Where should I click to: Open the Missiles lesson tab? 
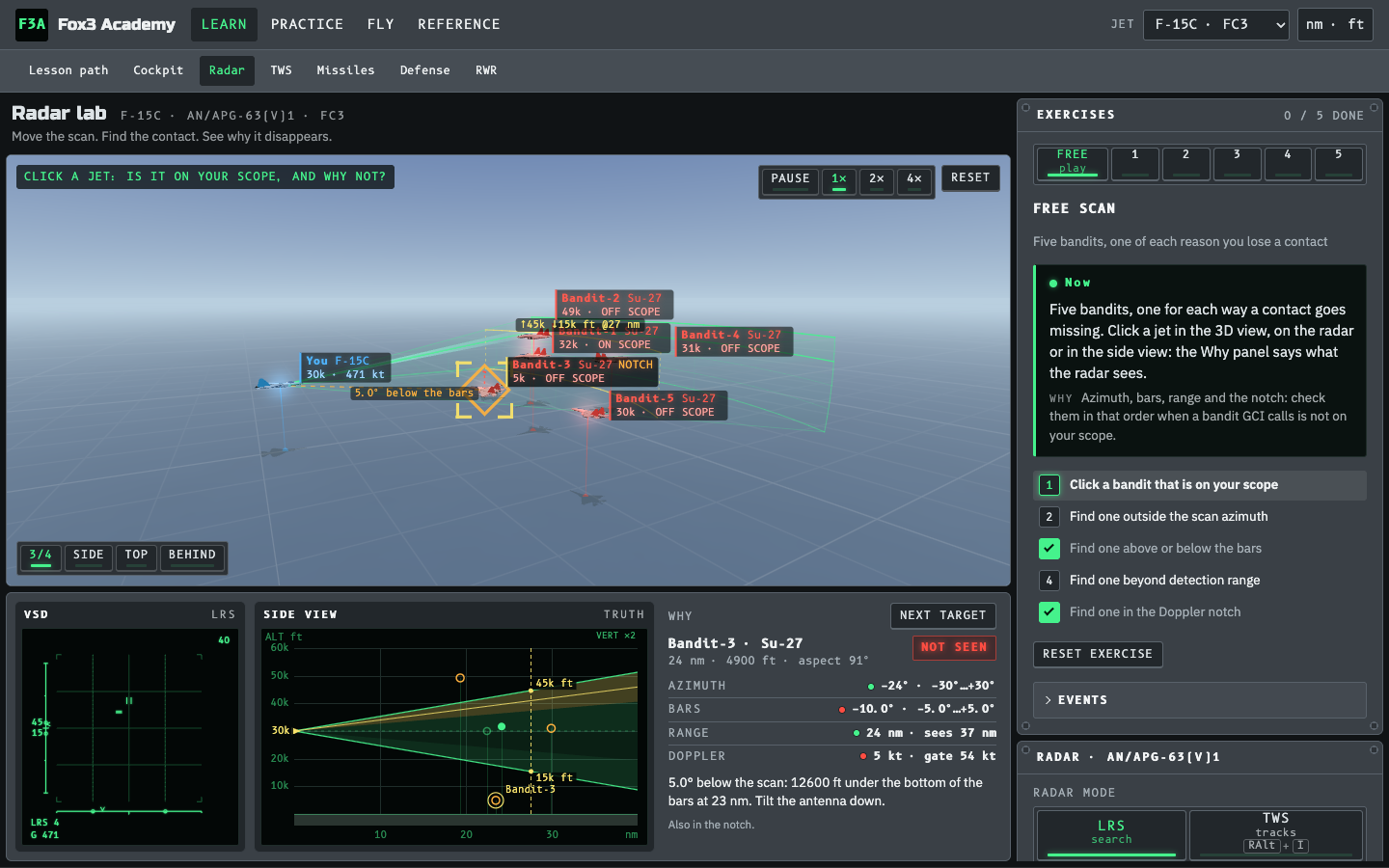(345, 70)
